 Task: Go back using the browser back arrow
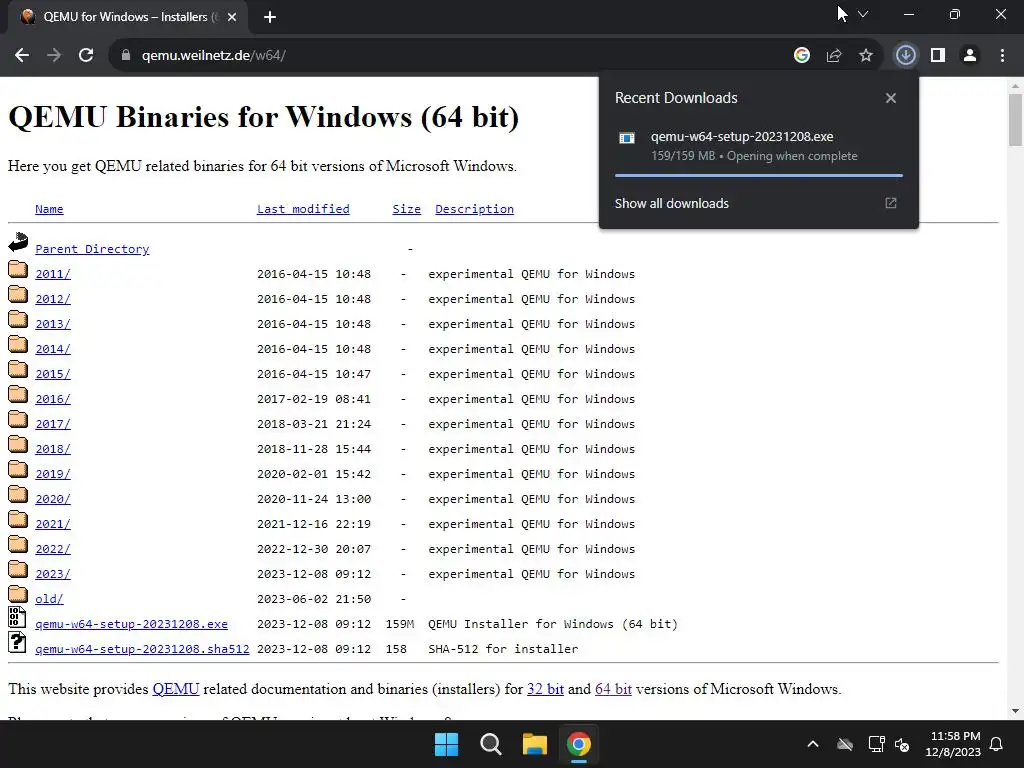click(x=22, y=56)
